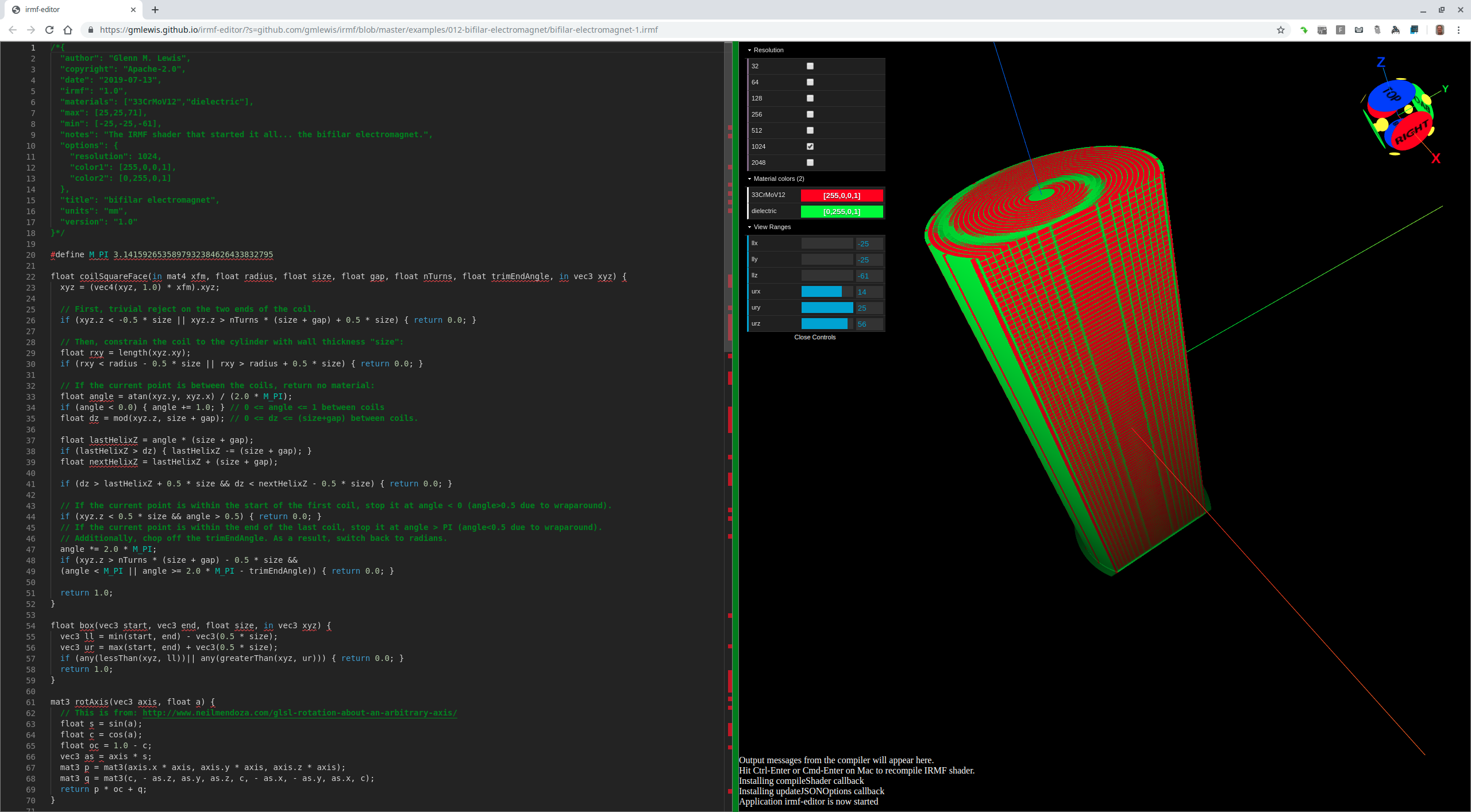Click 'float coilSquareFace' function name

point(113,276)
